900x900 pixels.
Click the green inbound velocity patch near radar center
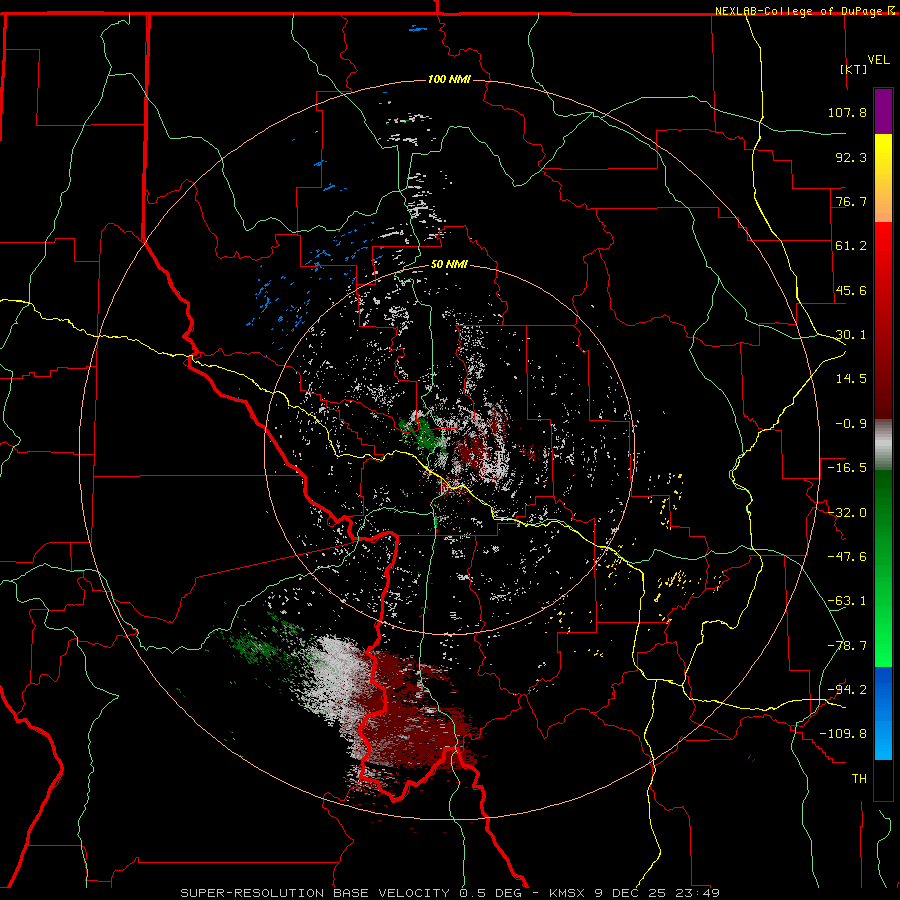click(x=424, y=433)
